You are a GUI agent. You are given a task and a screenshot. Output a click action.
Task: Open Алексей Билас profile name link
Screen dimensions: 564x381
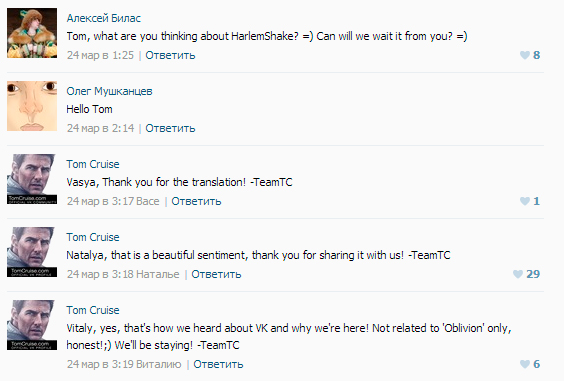(x=104, y=18)
